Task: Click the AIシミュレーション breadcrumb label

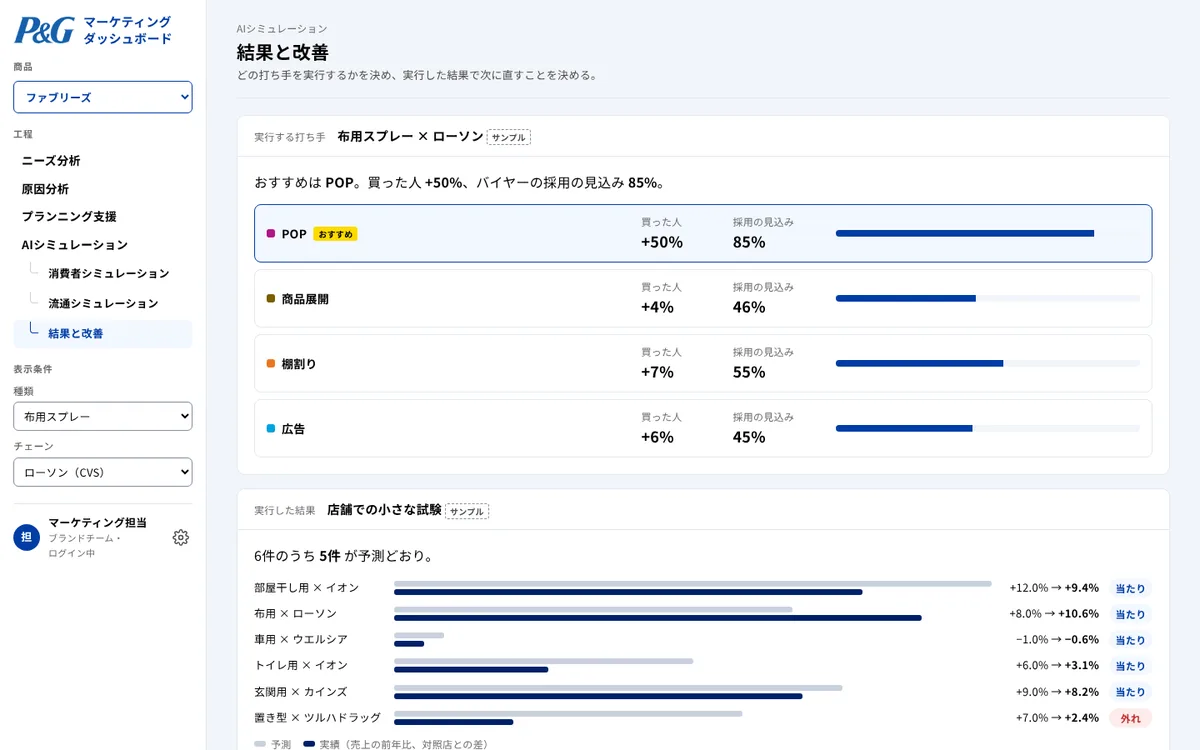Action: (x=282, y=29)
